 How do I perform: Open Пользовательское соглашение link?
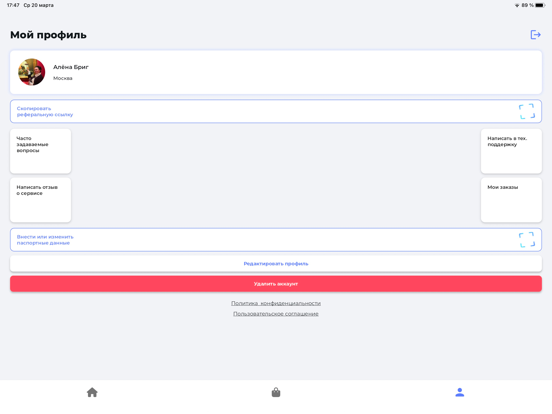[x=276, y=314]
